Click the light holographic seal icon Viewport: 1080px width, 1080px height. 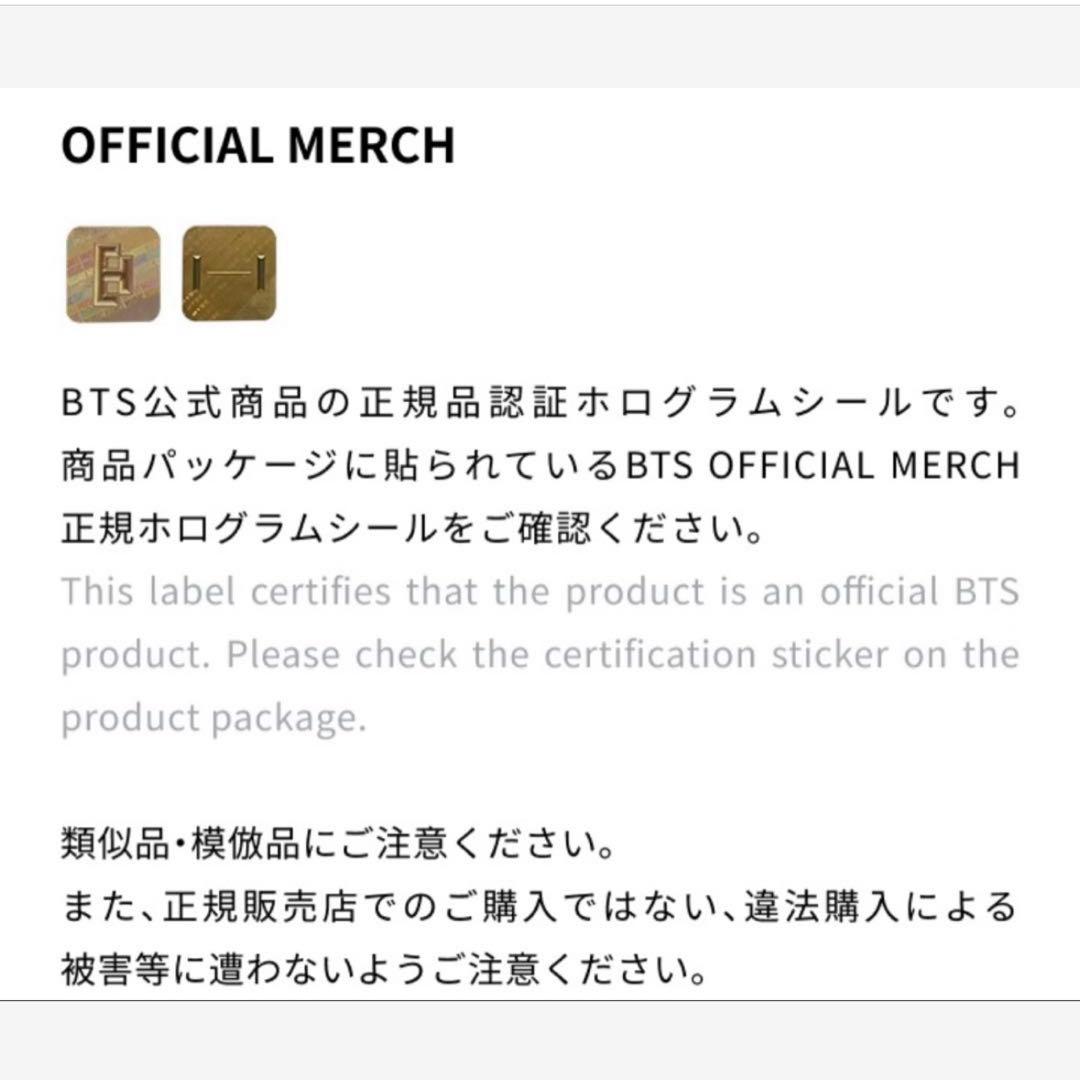pyautogui.click(x=112, y=274)
